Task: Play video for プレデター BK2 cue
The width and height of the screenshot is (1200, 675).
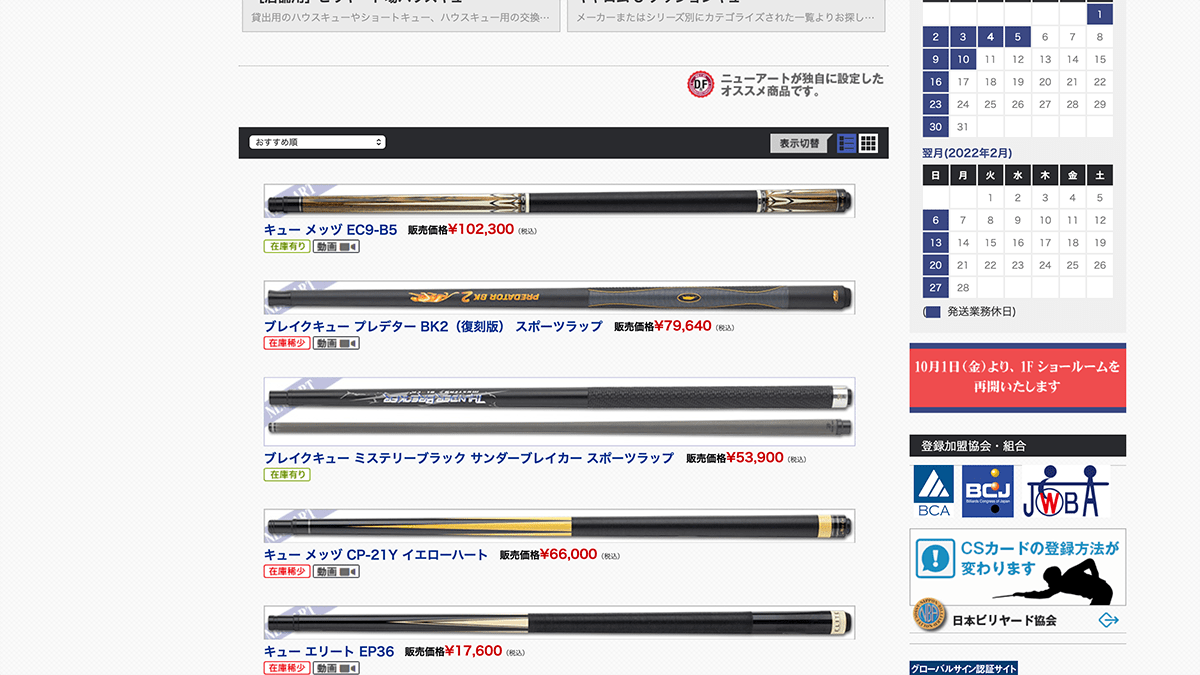Action: [336, 343]
